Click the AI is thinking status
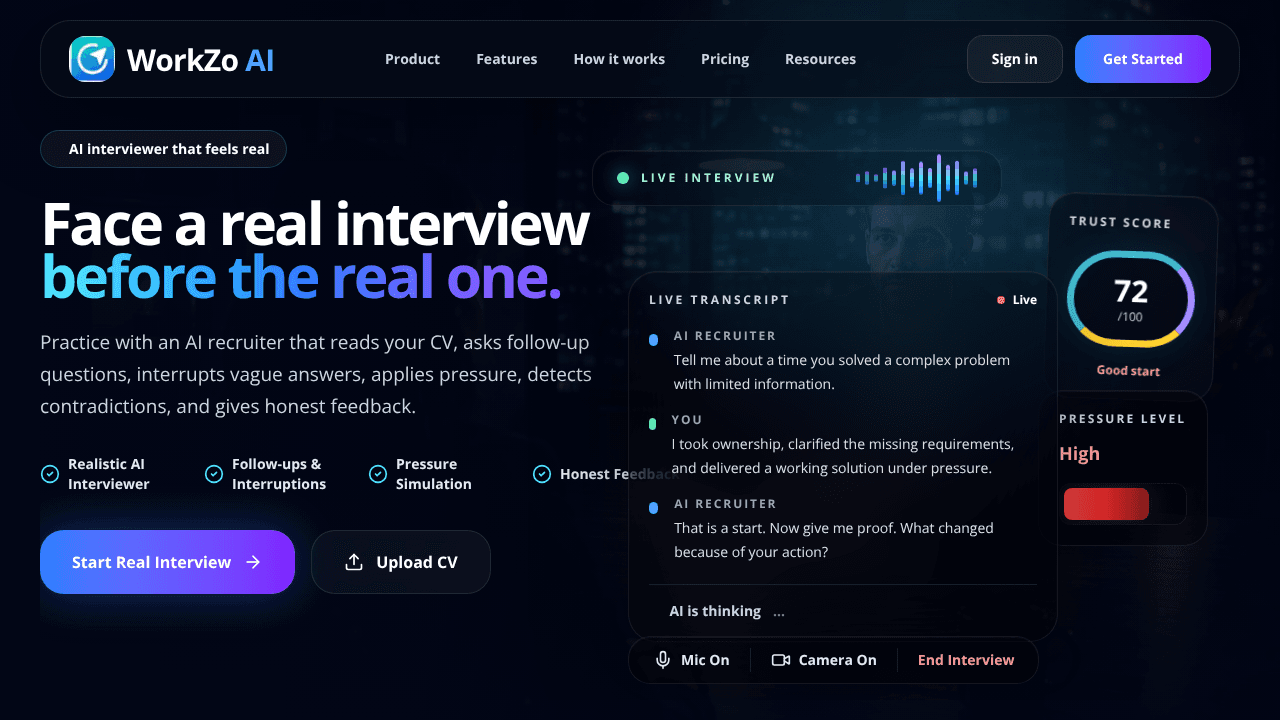Viewport: 1280px width, 720px height. [x=727, y=611]
